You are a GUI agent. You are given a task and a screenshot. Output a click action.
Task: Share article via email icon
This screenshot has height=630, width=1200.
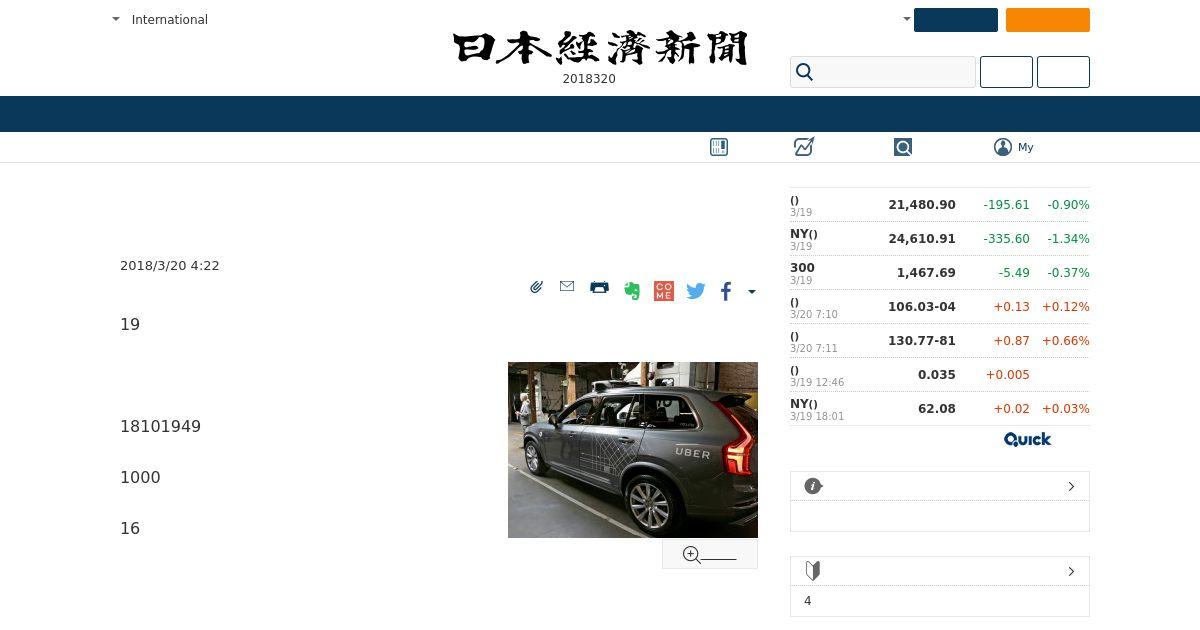[x=567, y=286]
